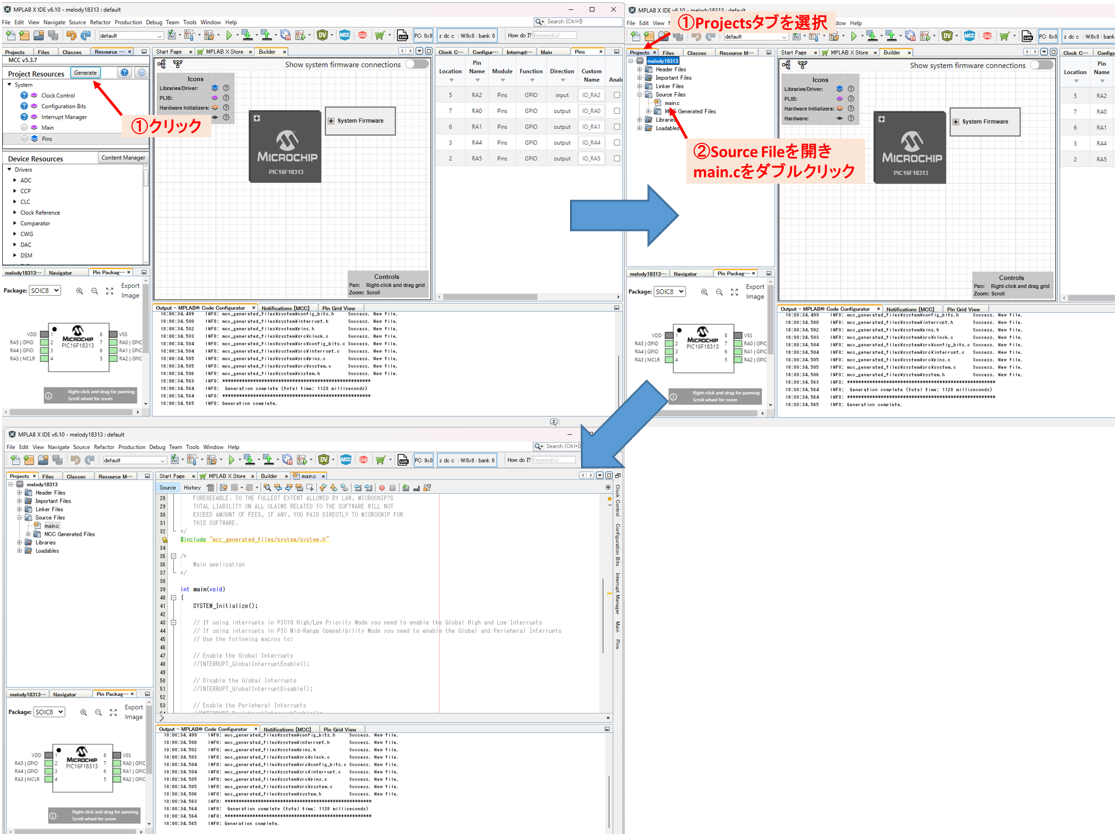Viewport: 1115px width, 834px height.
Task: Click blue help icon beside Generate button
Action: pyautogui.click(x=124, y=73)
